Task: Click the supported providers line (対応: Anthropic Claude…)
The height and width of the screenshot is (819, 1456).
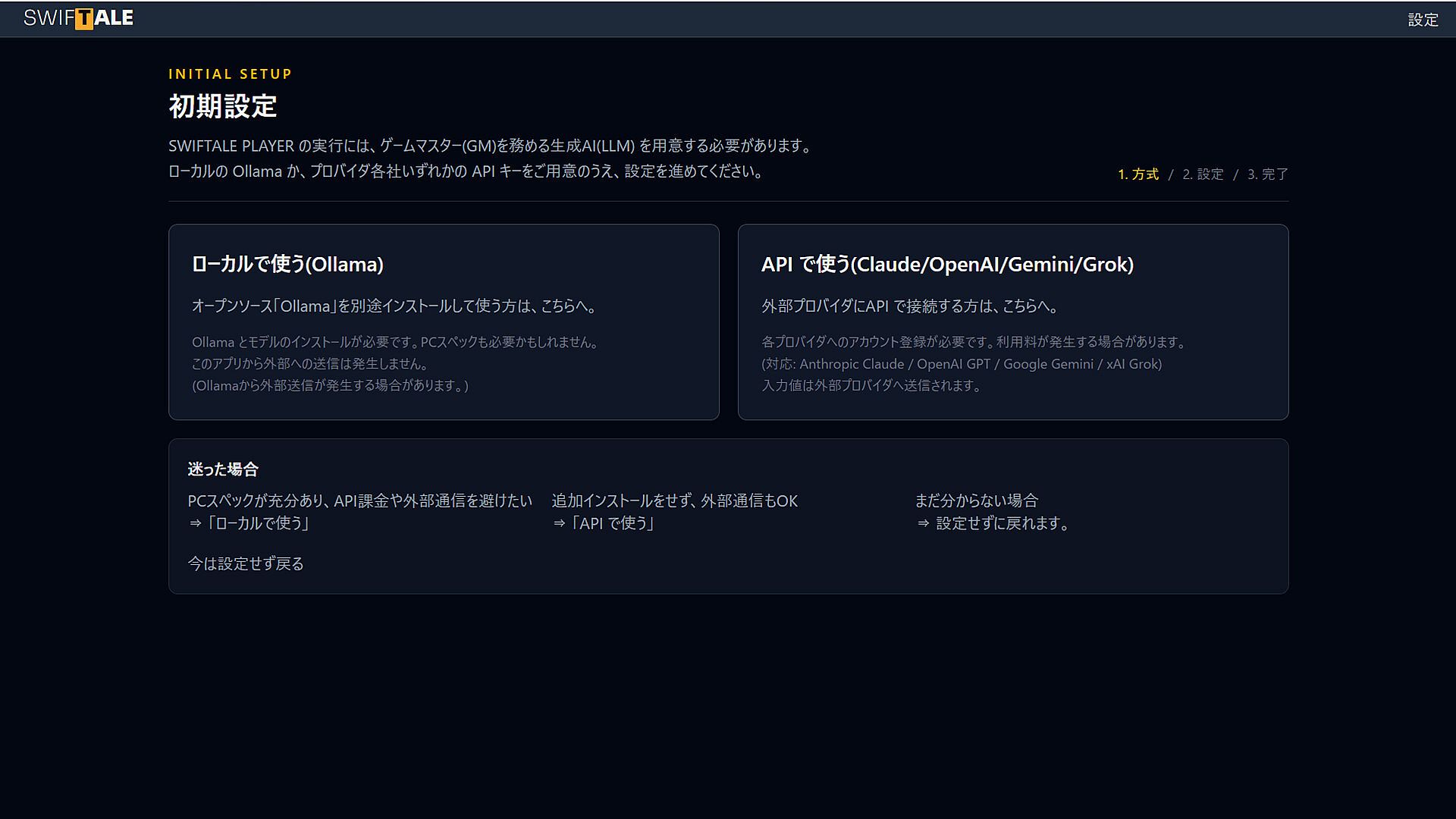Action: tap(962, 364)
